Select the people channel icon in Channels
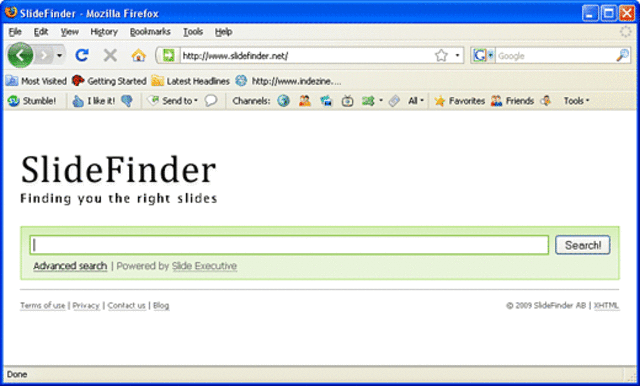The image size is (640, 386). pyautogui.click(x=305, y=101)
